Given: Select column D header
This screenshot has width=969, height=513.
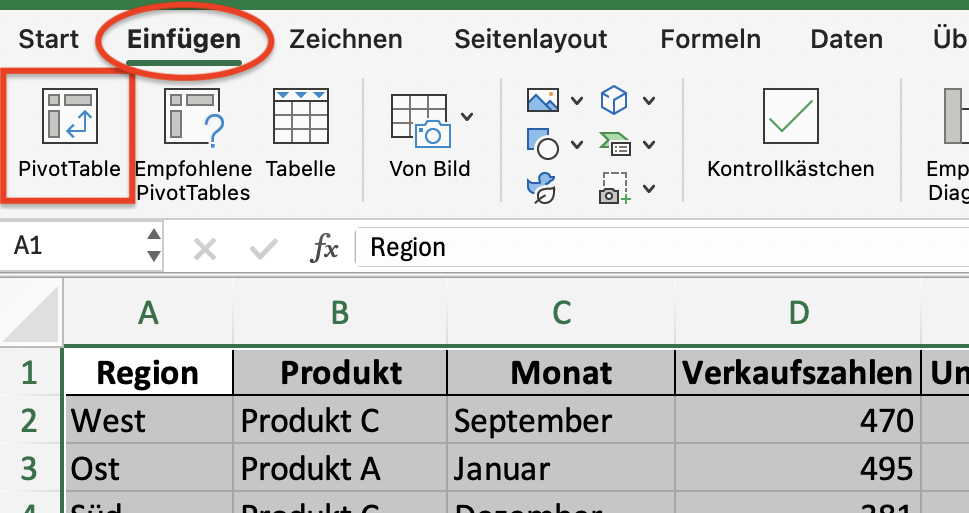Looking at the screenshot, I should 798,313.
